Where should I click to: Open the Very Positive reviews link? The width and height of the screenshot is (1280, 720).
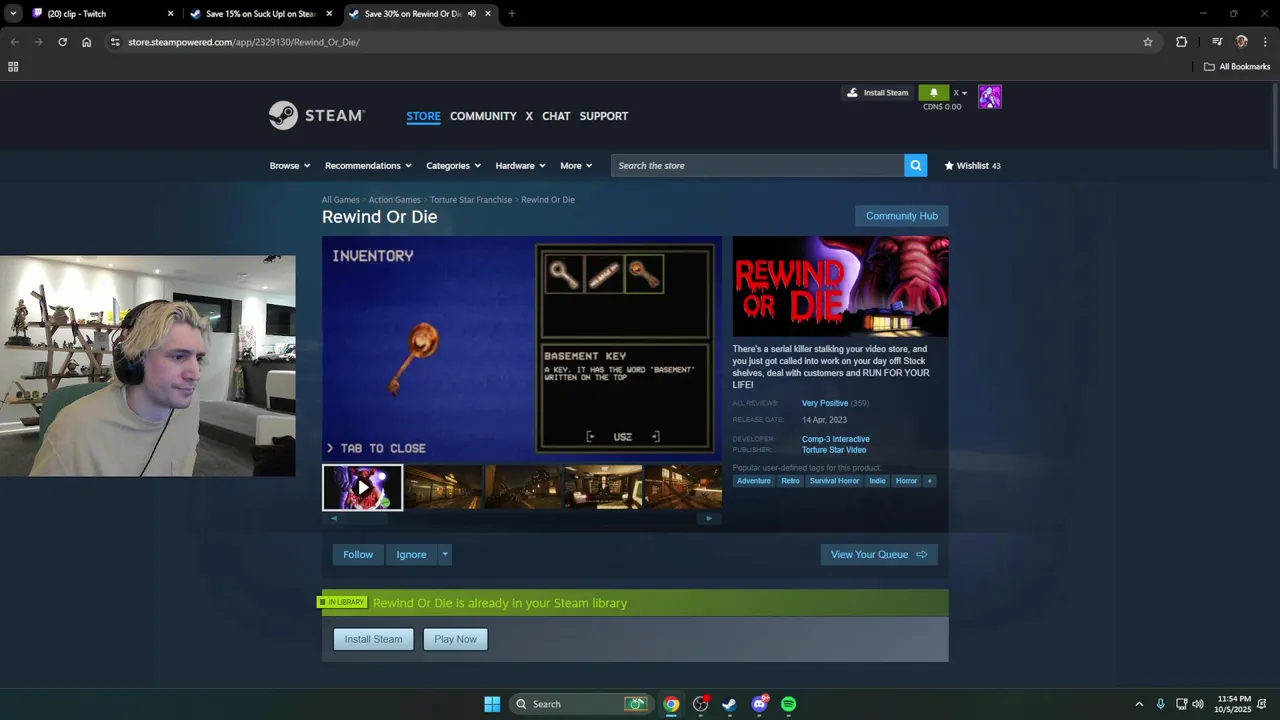[x=824, y=403]
